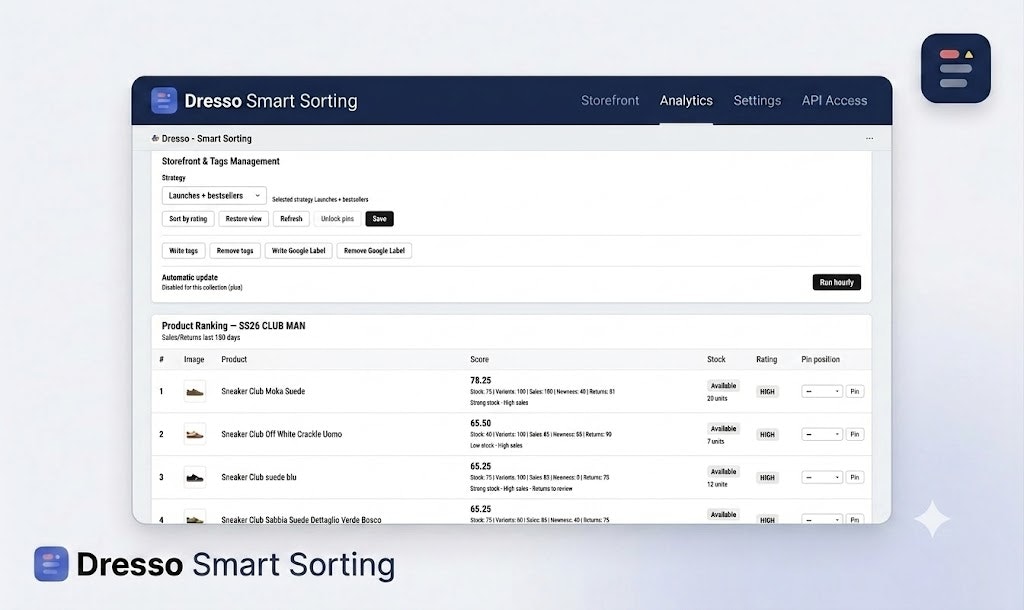Click the Write Google Label button
Image resolution: width=1024 pixels, height=610 pixels.
tap(298, 251)
